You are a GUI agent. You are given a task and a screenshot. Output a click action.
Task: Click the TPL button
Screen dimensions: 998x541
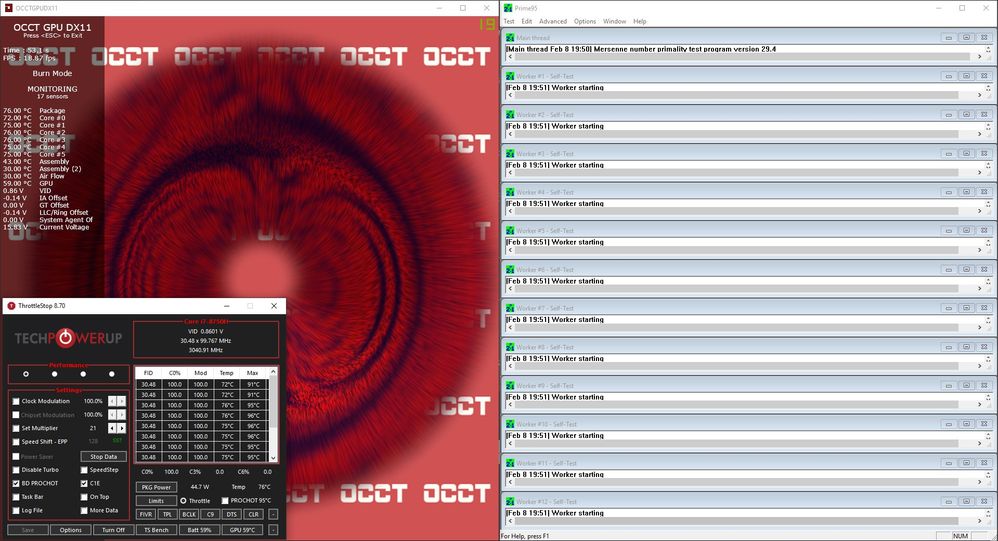click(167, 514)
